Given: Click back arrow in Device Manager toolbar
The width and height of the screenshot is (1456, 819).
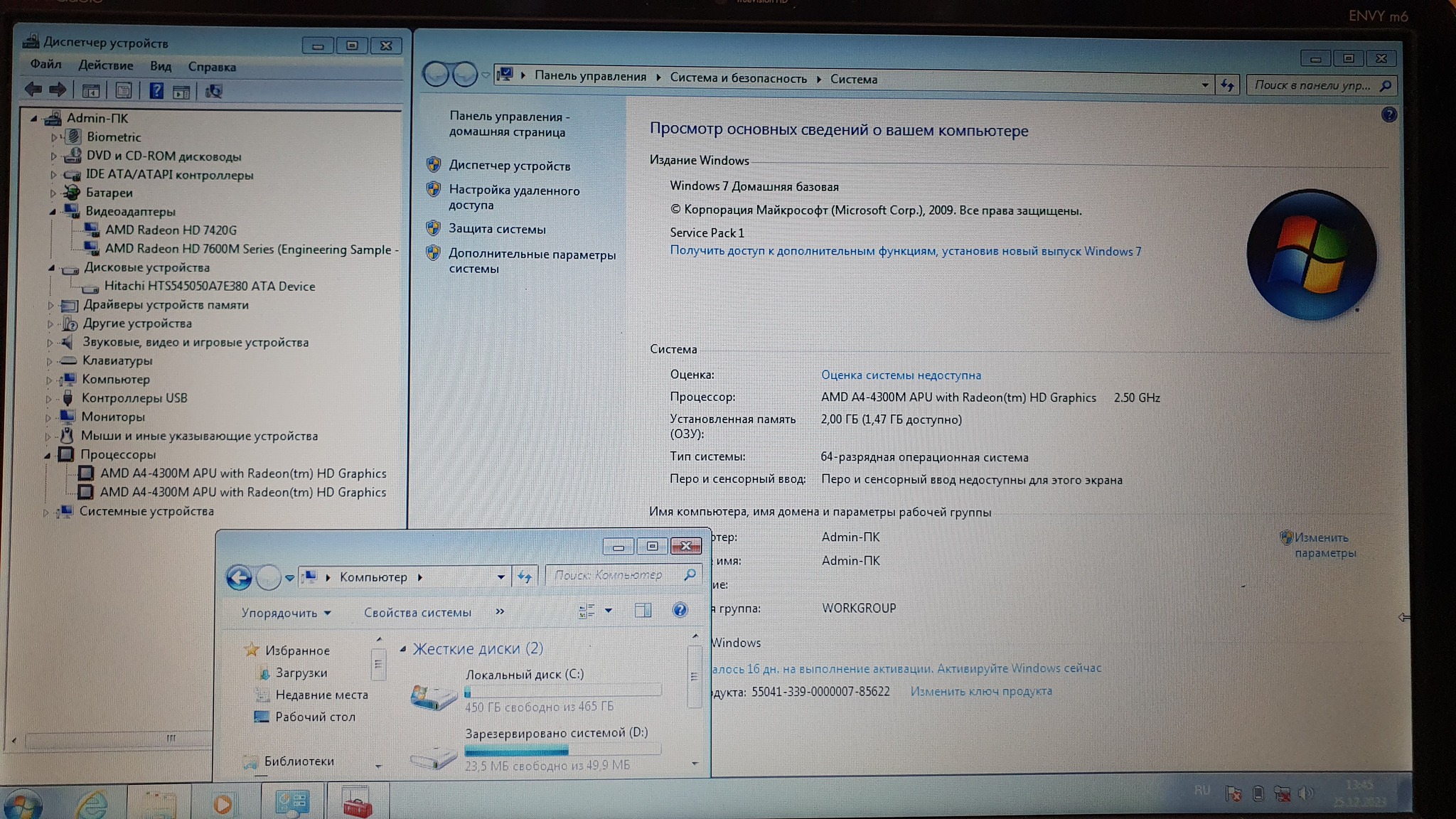Looking at the screenshot, I should (x=33, y=90).
